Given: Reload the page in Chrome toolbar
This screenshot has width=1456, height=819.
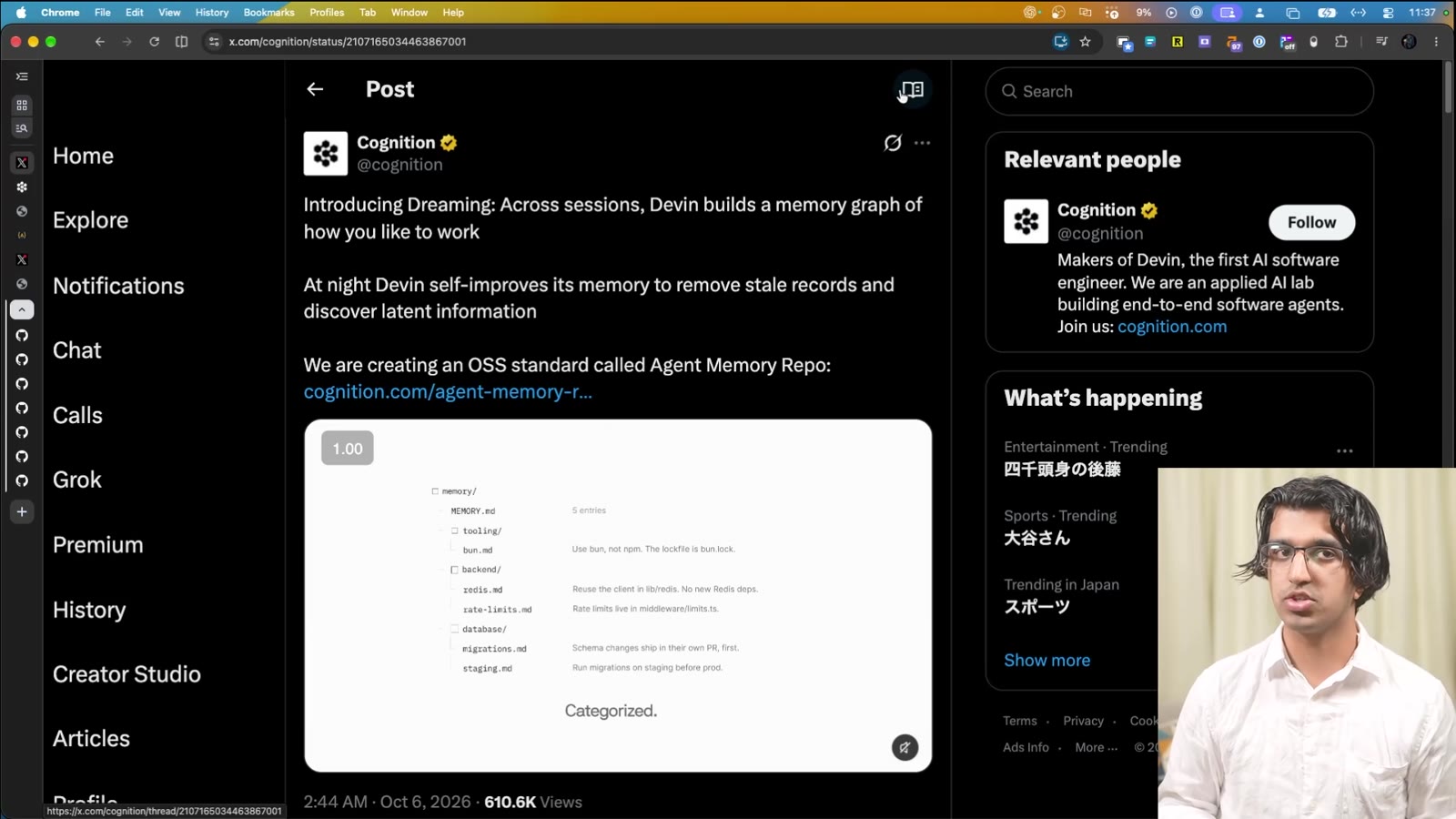Looking at the screenshot, I should (154, 42).
